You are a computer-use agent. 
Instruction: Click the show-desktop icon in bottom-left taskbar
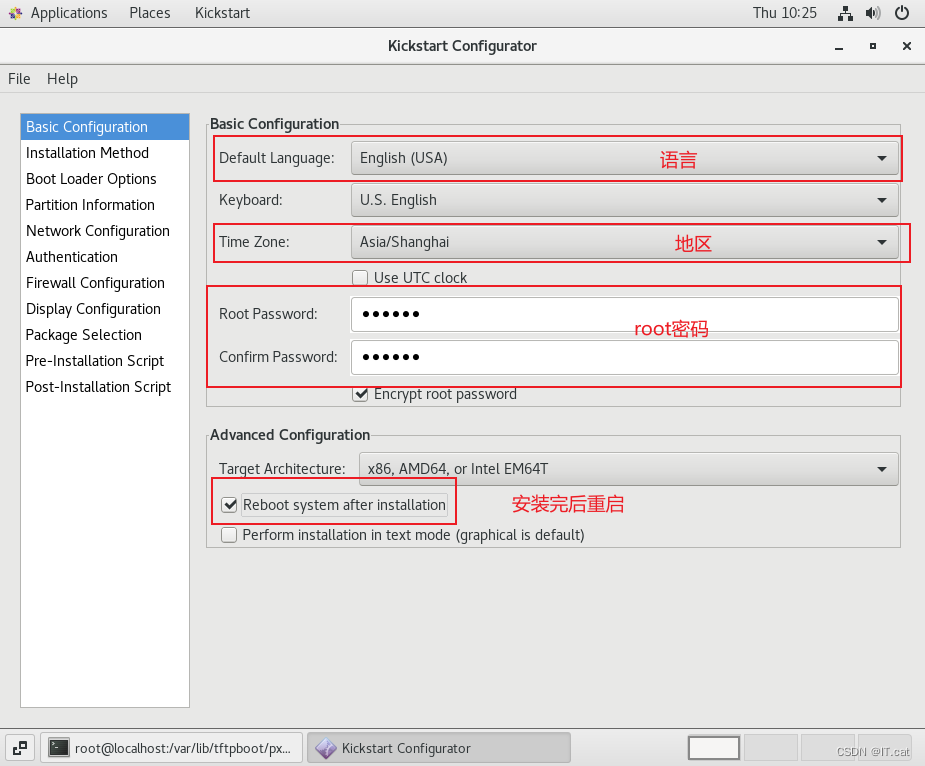tap(20, 748)
